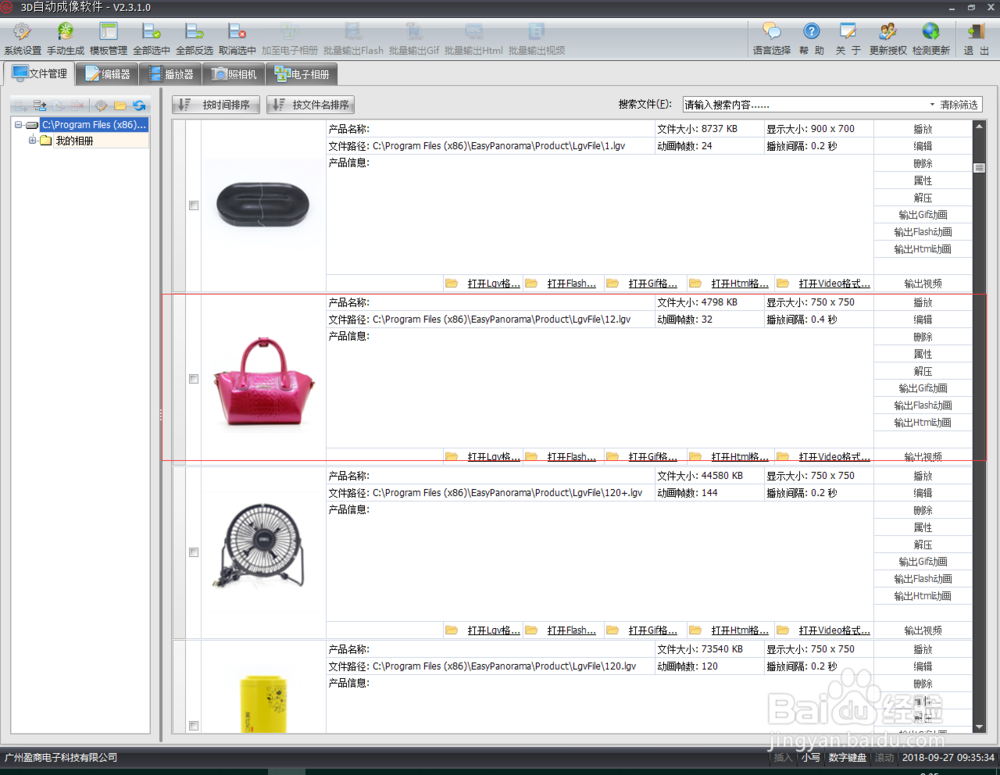
Task: Click gear-with-pencil icon in tree toolbar
Action: [x=101, y=106]
